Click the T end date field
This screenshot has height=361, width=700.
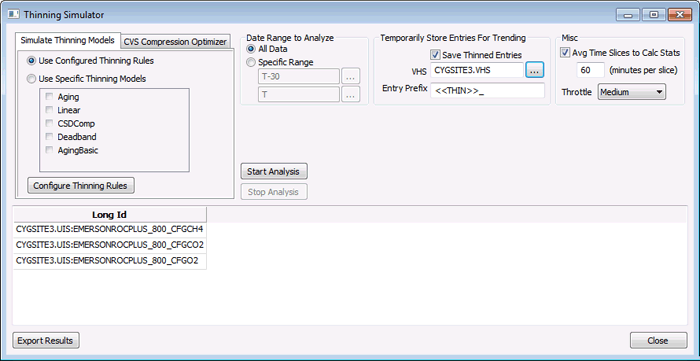pos(299,94)
